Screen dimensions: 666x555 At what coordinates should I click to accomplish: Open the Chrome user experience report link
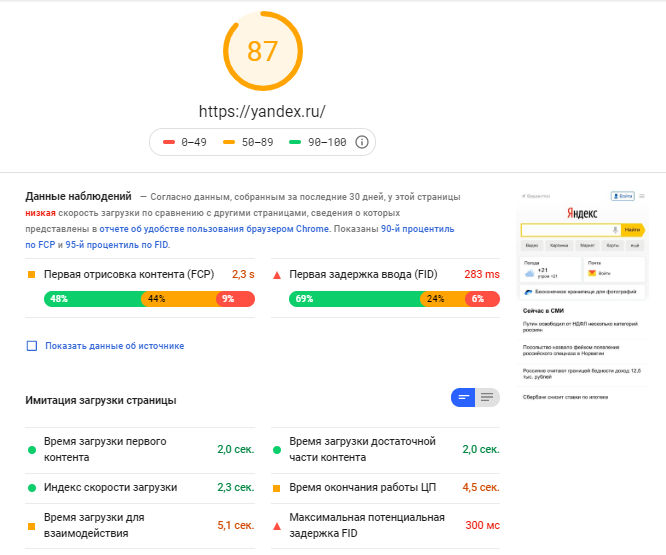[214, 229]
